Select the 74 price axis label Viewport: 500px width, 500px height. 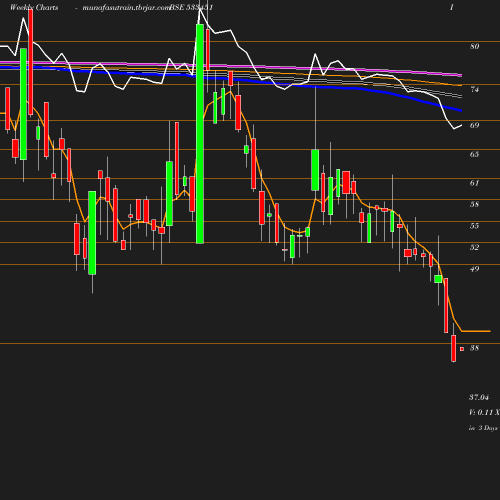(475, 89)
